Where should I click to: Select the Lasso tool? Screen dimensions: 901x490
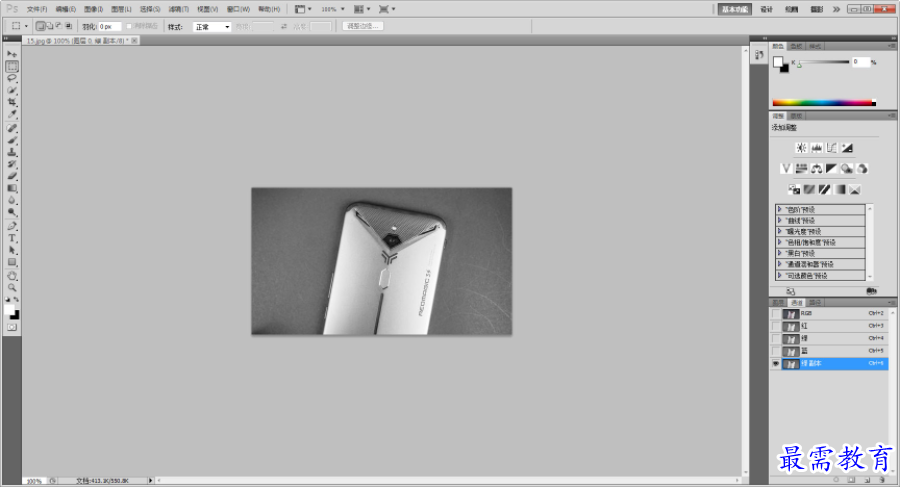click(x=11, y=78)
